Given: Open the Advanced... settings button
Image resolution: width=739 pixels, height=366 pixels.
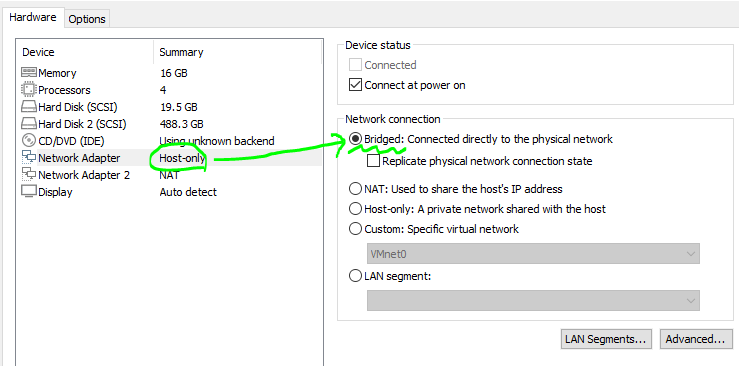Looking at the screenshot, I should tap(695, 339).
